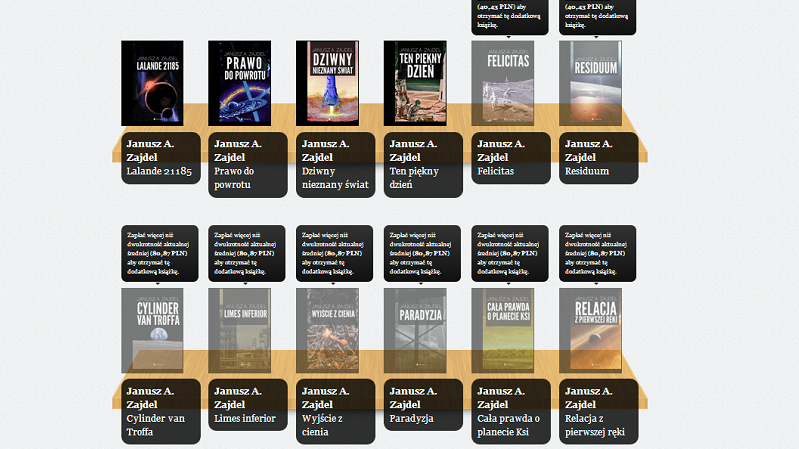This screenshot has height=449, width=799.
Task: Open the Felicitas book cover
Action: coord(503,83)
